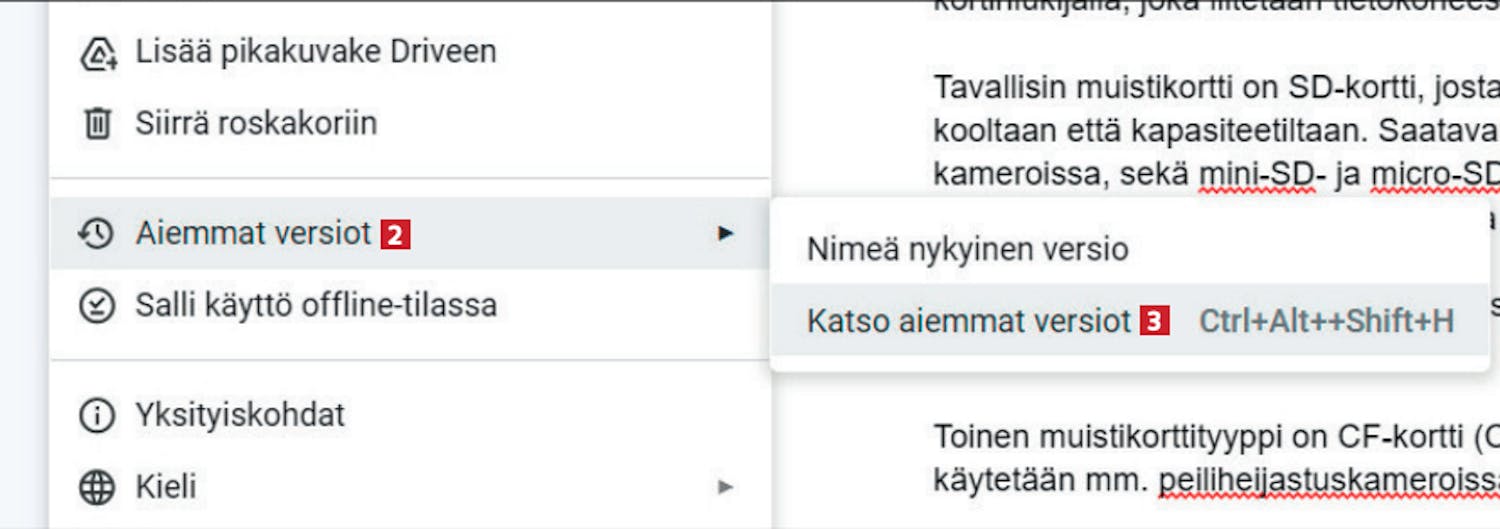
Task: Toggle Salli käyttö offline-tilassa option
Action: [316, 306]
